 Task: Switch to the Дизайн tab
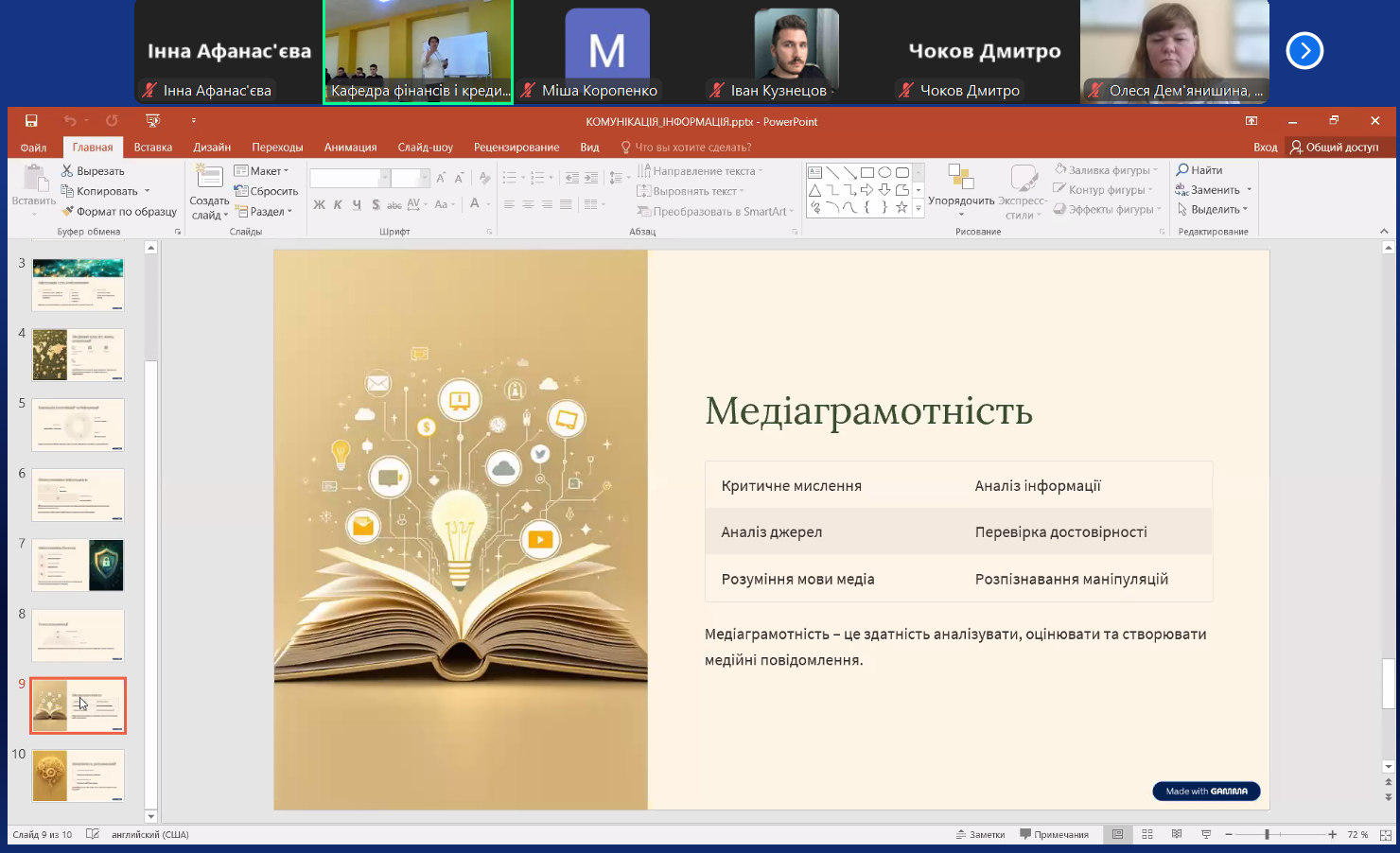tap(212, 148)
